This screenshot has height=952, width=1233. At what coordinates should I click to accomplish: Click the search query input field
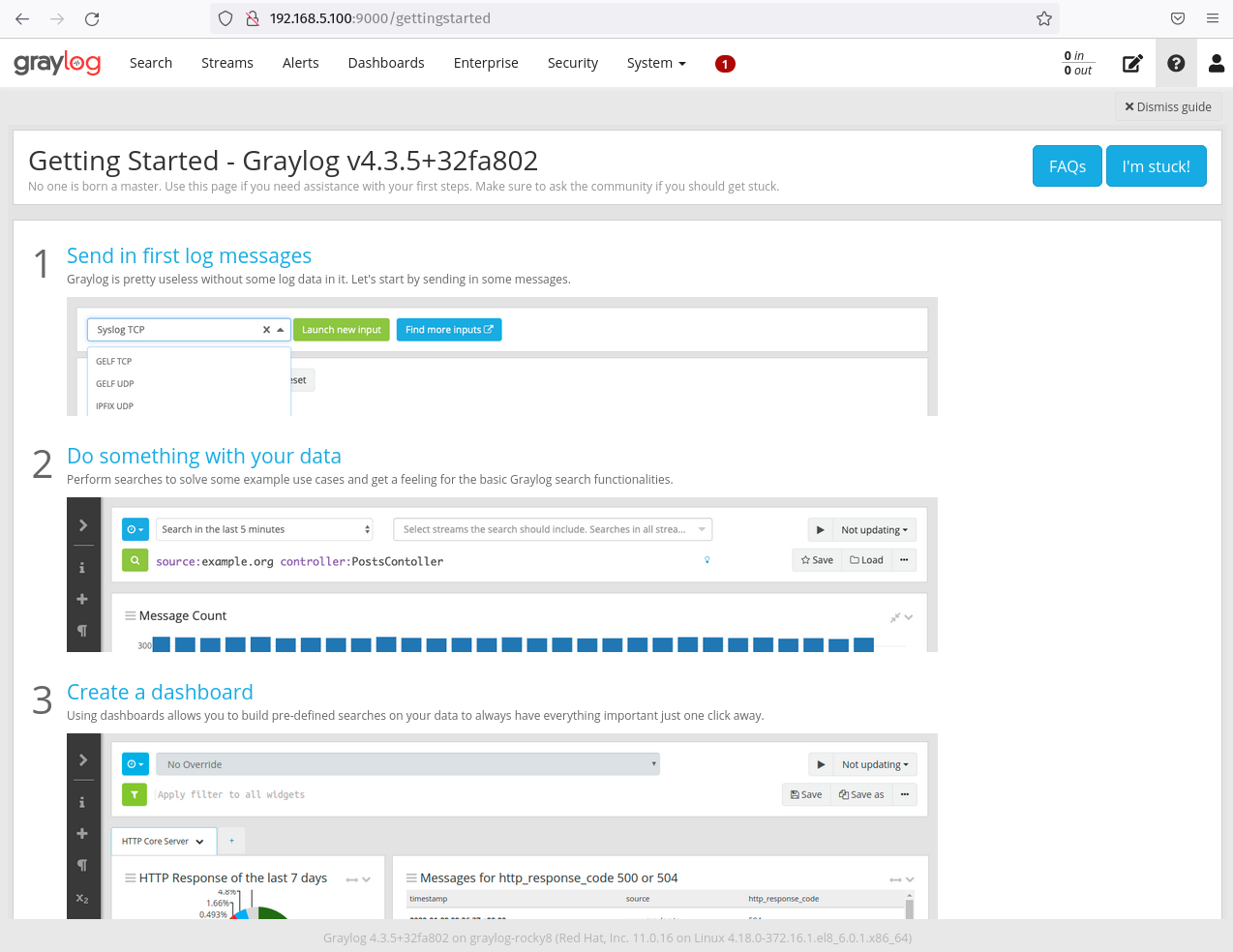[x=434, y=561]
